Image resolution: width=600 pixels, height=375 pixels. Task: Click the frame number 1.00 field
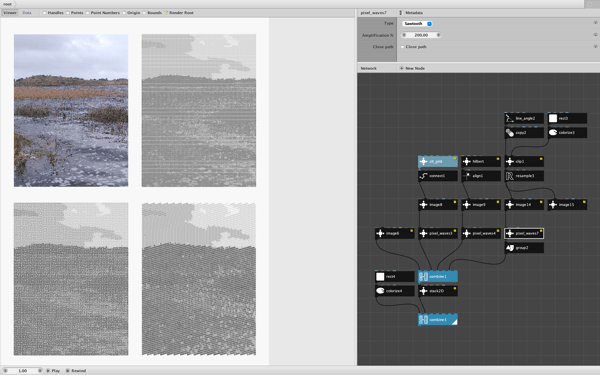(23, 371)
